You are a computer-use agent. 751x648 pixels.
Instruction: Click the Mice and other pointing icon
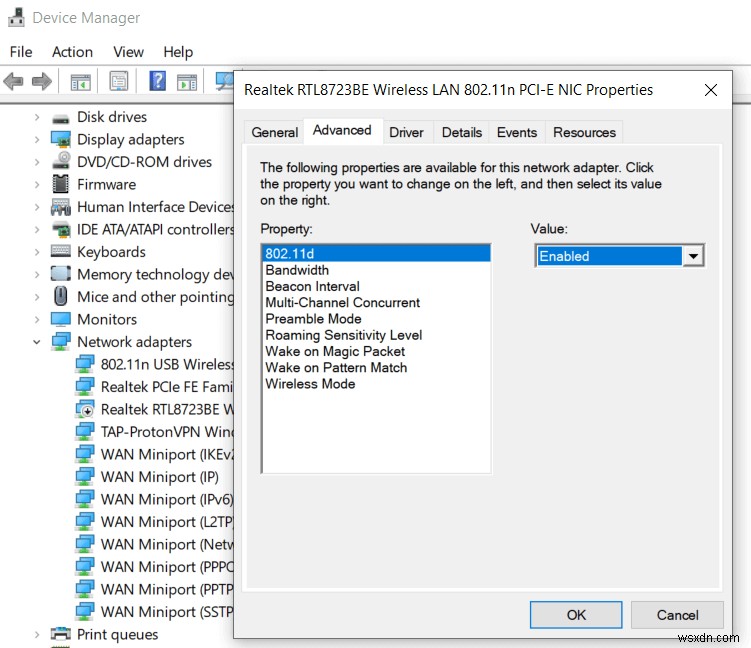(60, 296)
